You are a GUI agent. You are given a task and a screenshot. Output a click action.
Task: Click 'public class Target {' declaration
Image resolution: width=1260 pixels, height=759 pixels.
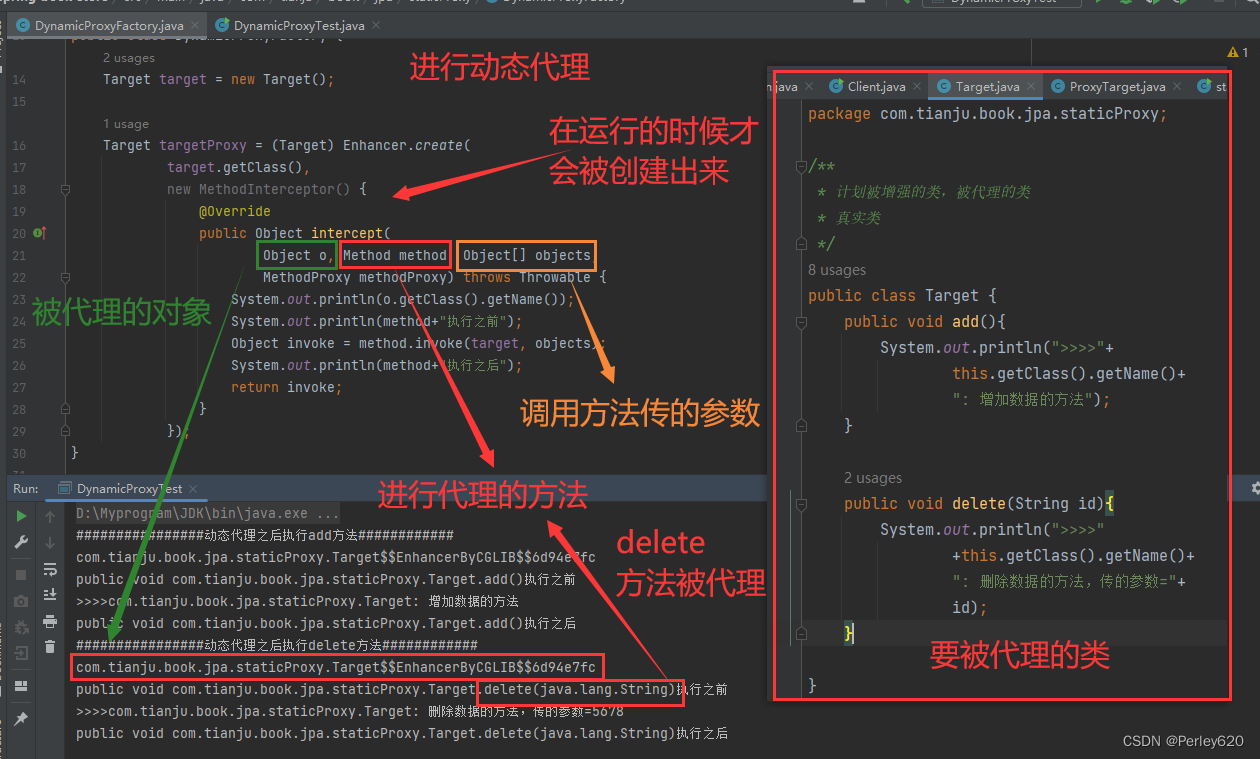click(902, 296)
